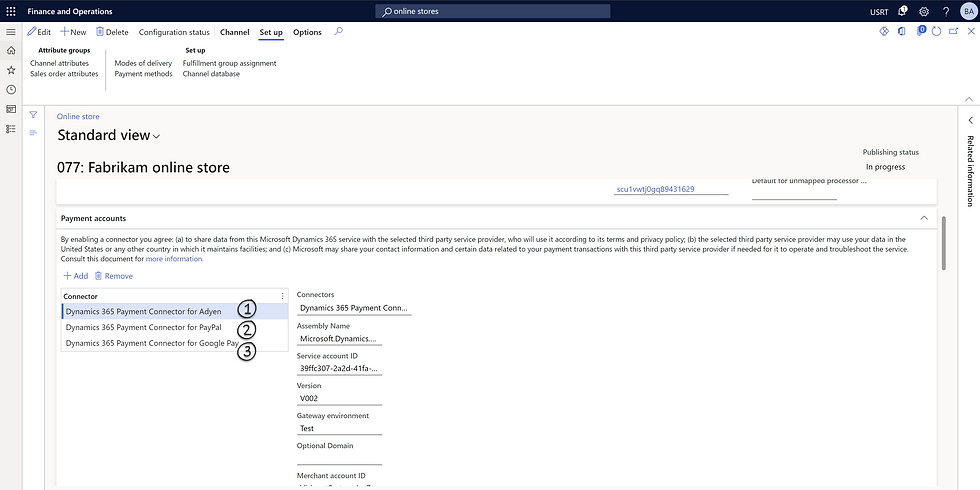980x490 pixels.
Task: Collapse the Payment accounts section
Action: tap(924, 218)
